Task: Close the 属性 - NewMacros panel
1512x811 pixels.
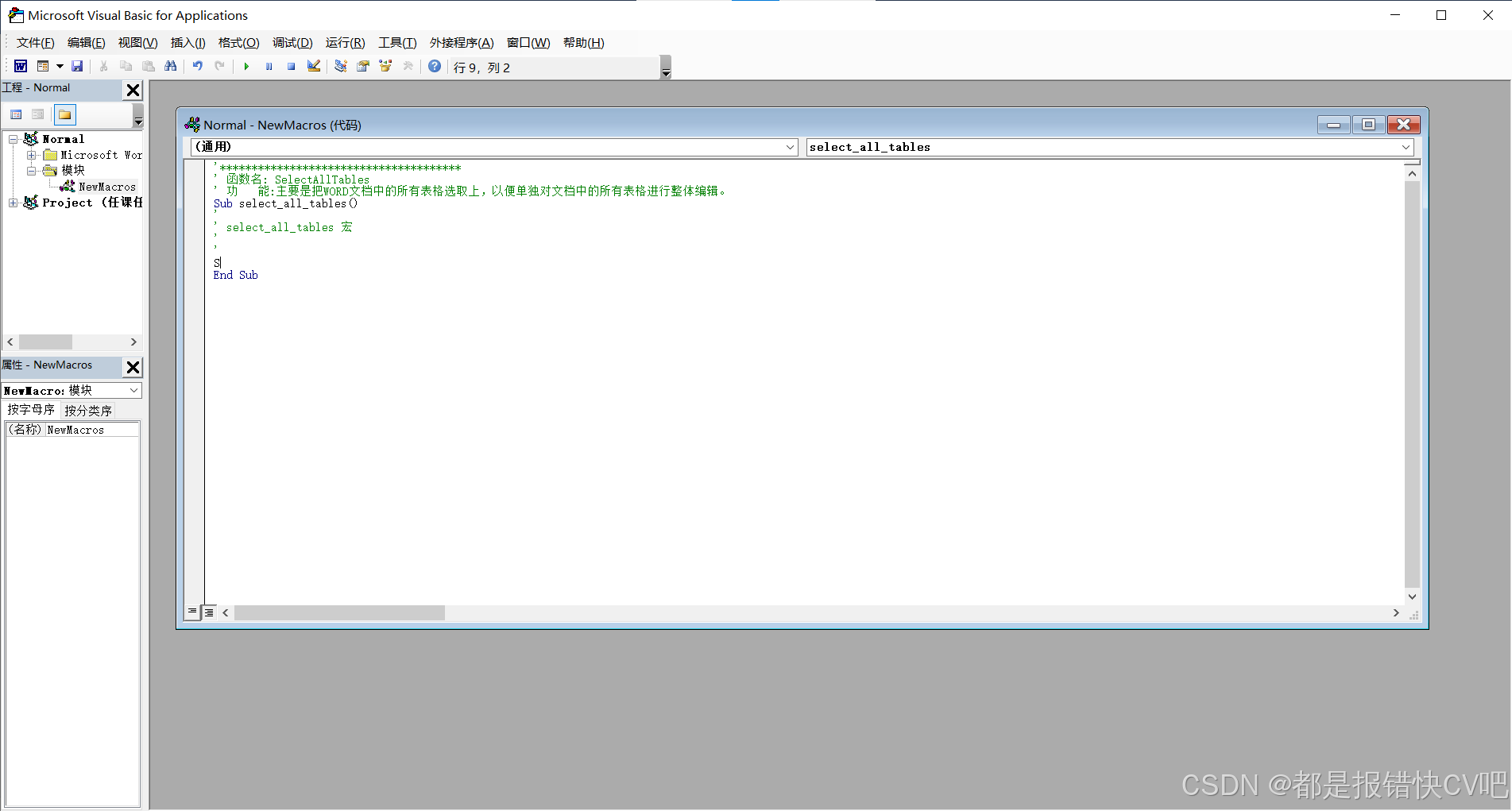Action: (133, 367)
